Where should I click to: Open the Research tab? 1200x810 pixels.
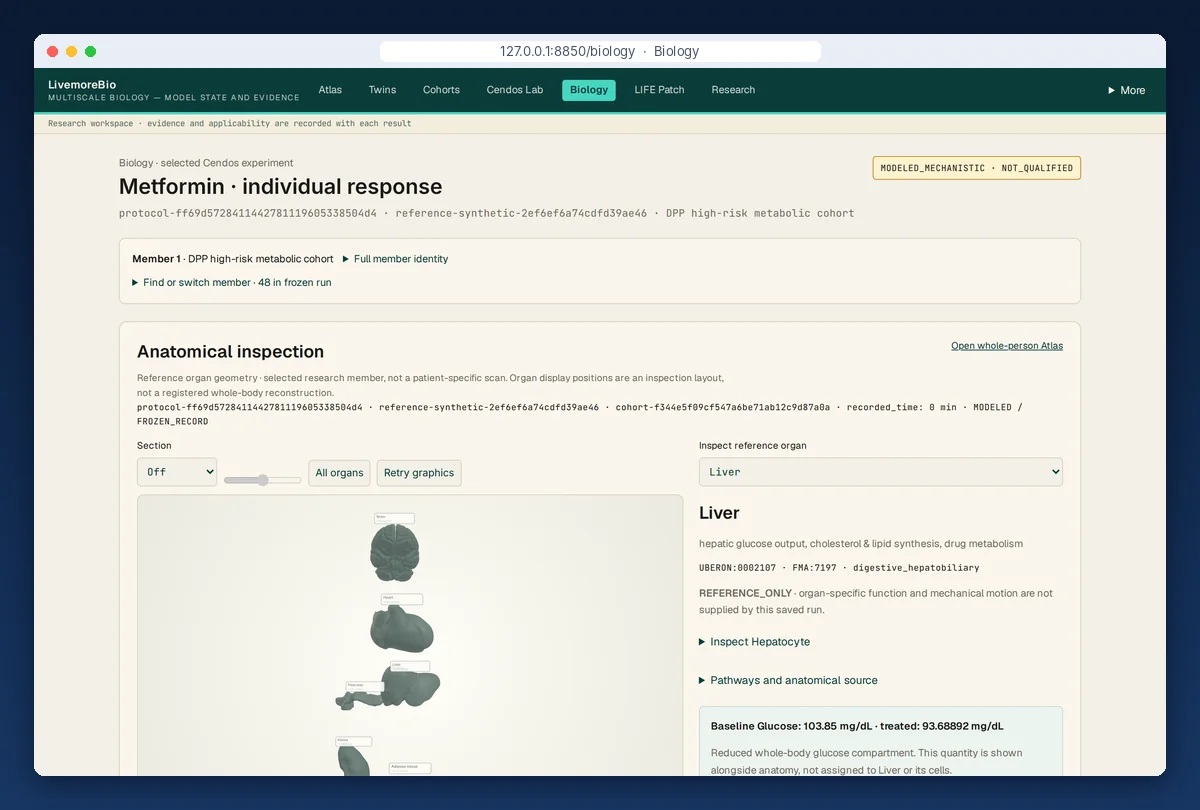(x=733, y=90)
